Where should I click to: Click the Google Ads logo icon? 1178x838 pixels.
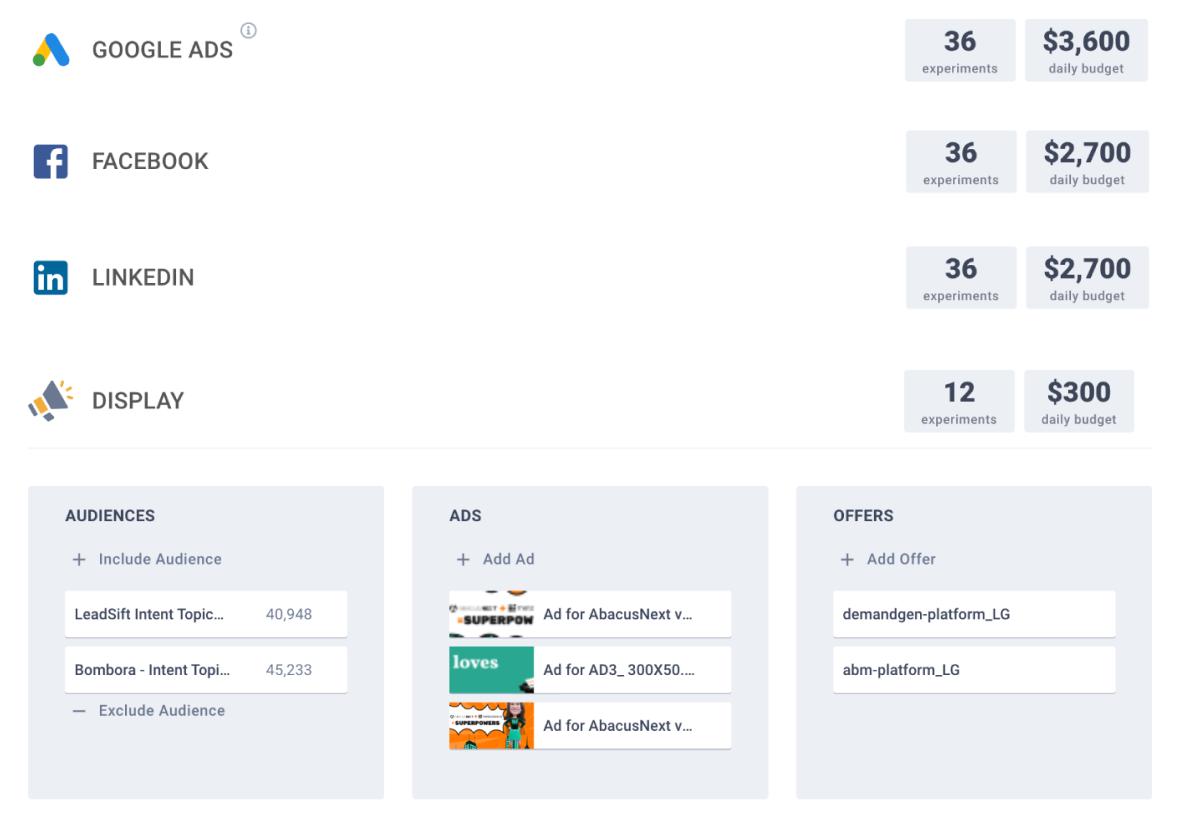(x=51, y=50)
